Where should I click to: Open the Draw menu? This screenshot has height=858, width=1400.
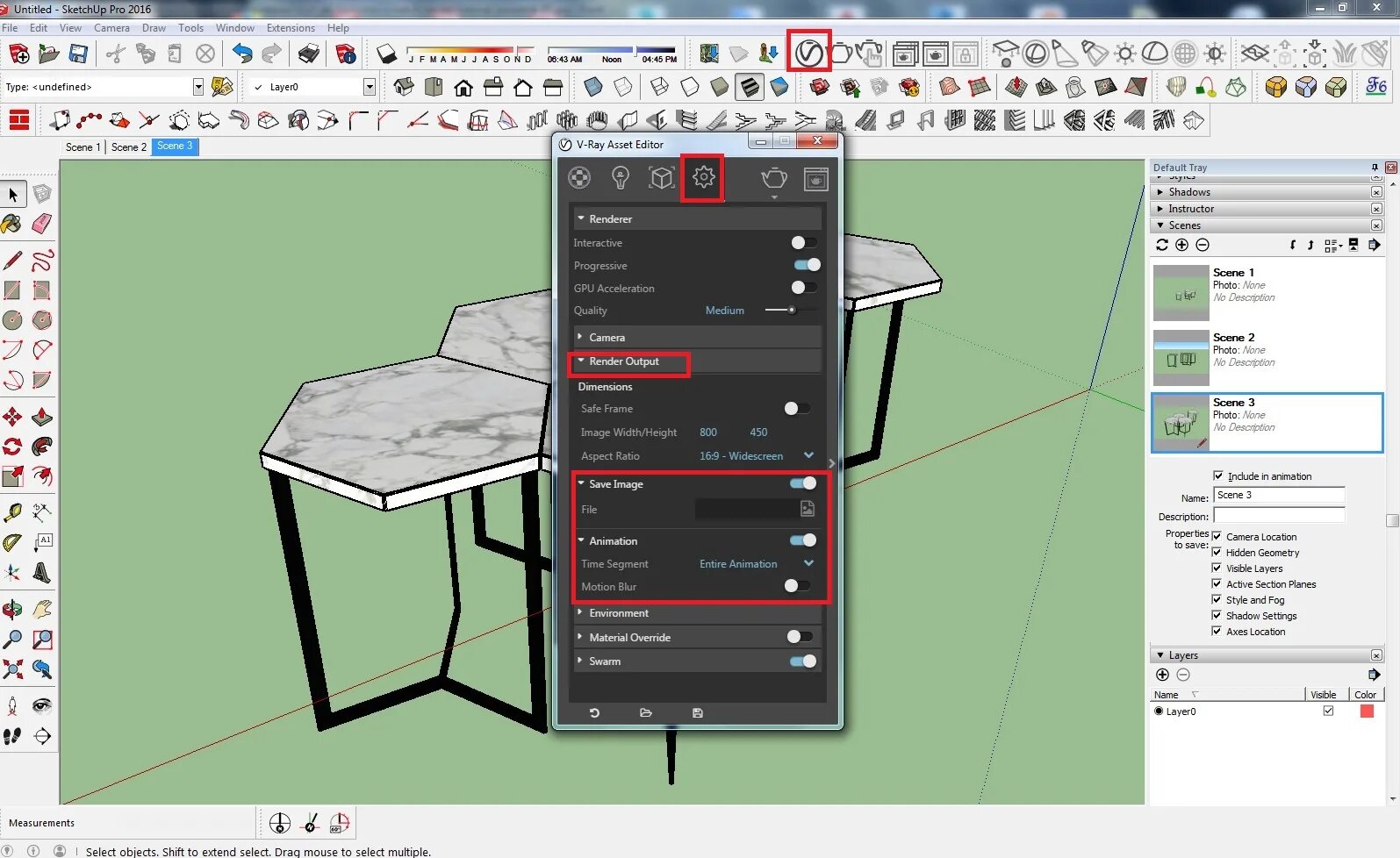click(154, 28)
